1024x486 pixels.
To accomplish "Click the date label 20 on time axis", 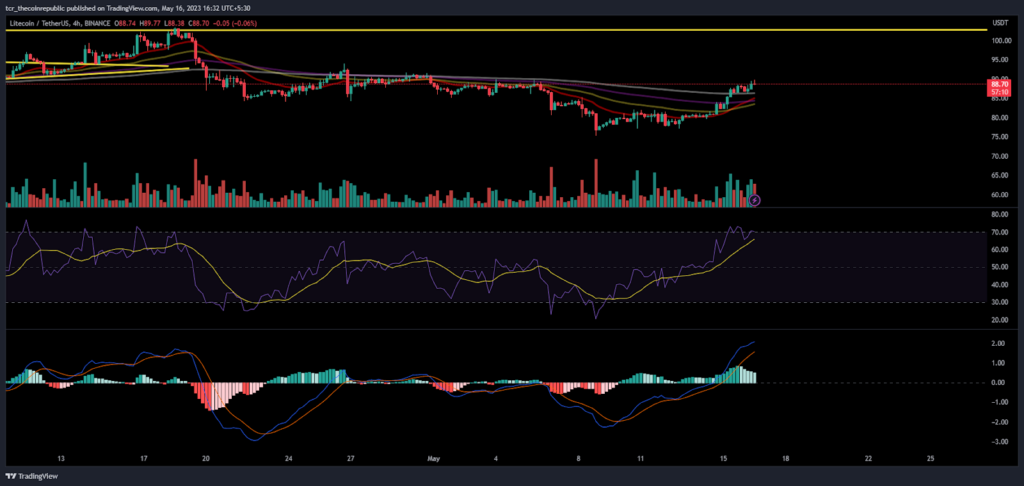I will [206, 458].
